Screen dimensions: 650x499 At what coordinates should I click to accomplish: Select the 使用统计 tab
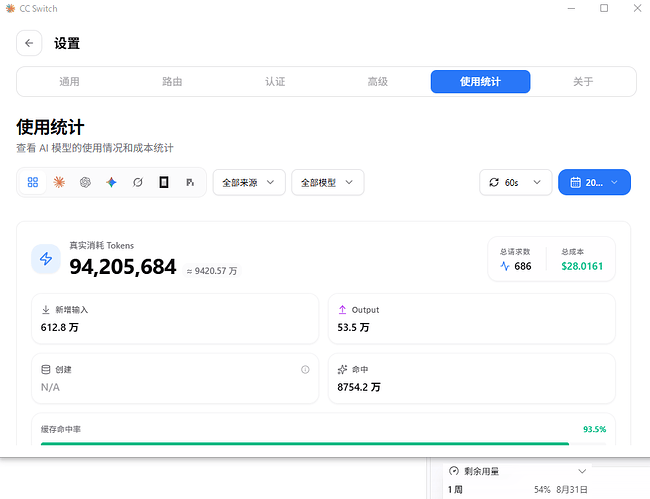[480, 82]
